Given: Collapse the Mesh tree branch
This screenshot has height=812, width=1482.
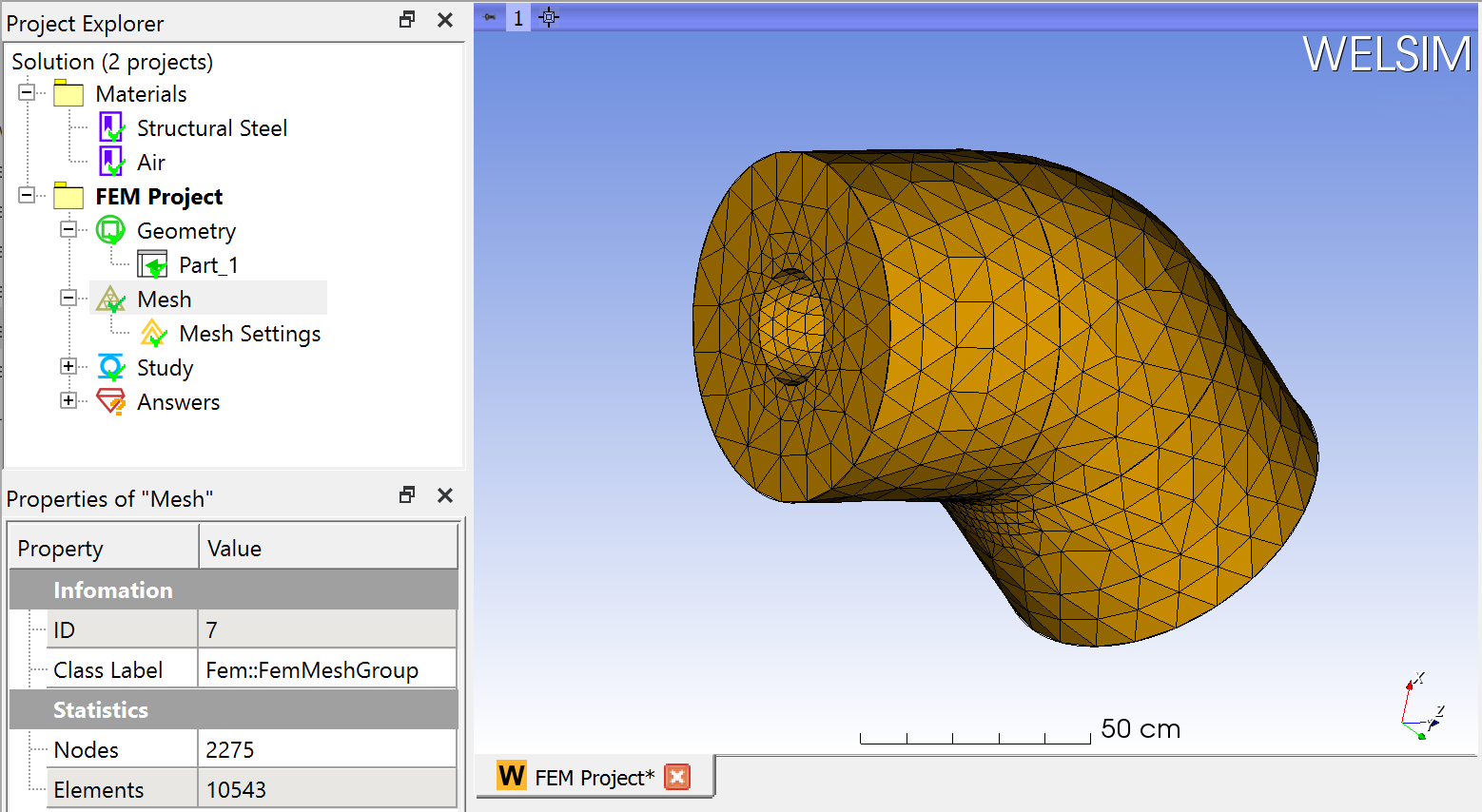Looking at the screenshot, I should 68,298.
